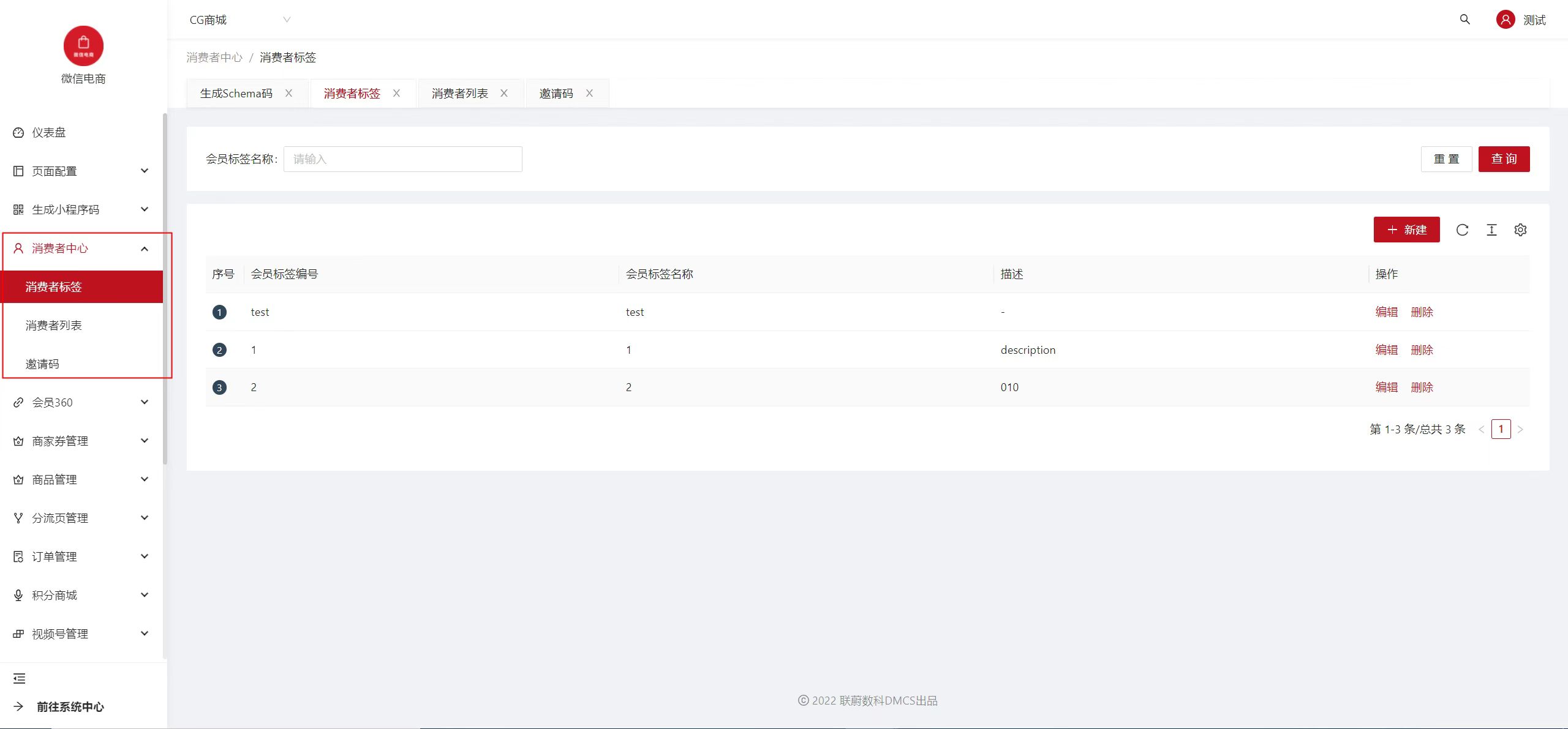Close the 邀请码 tab
1568x729 pixels.
(x=589, y=93)
